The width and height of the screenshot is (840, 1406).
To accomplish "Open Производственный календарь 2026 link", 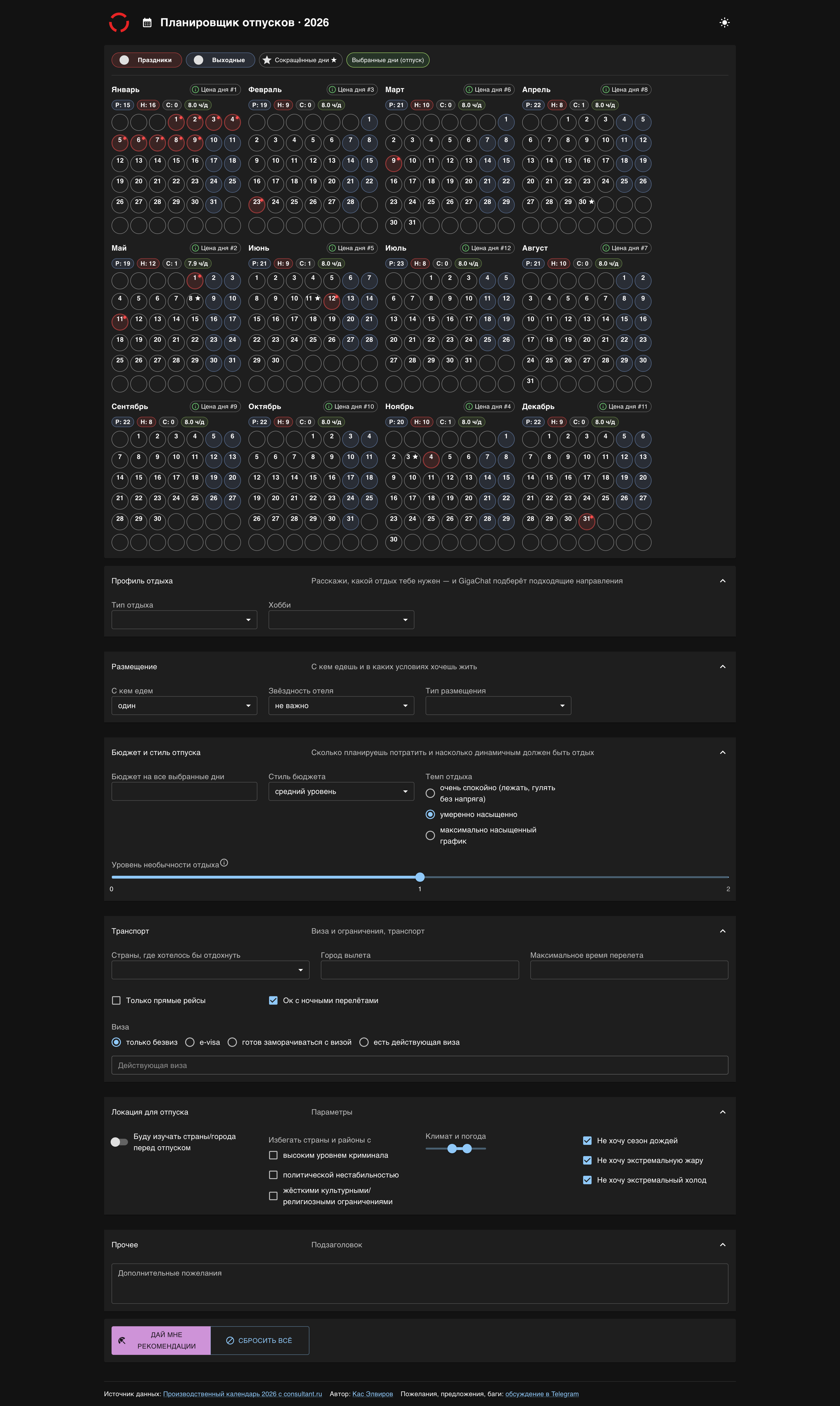I will click(x=242, y=1394).
